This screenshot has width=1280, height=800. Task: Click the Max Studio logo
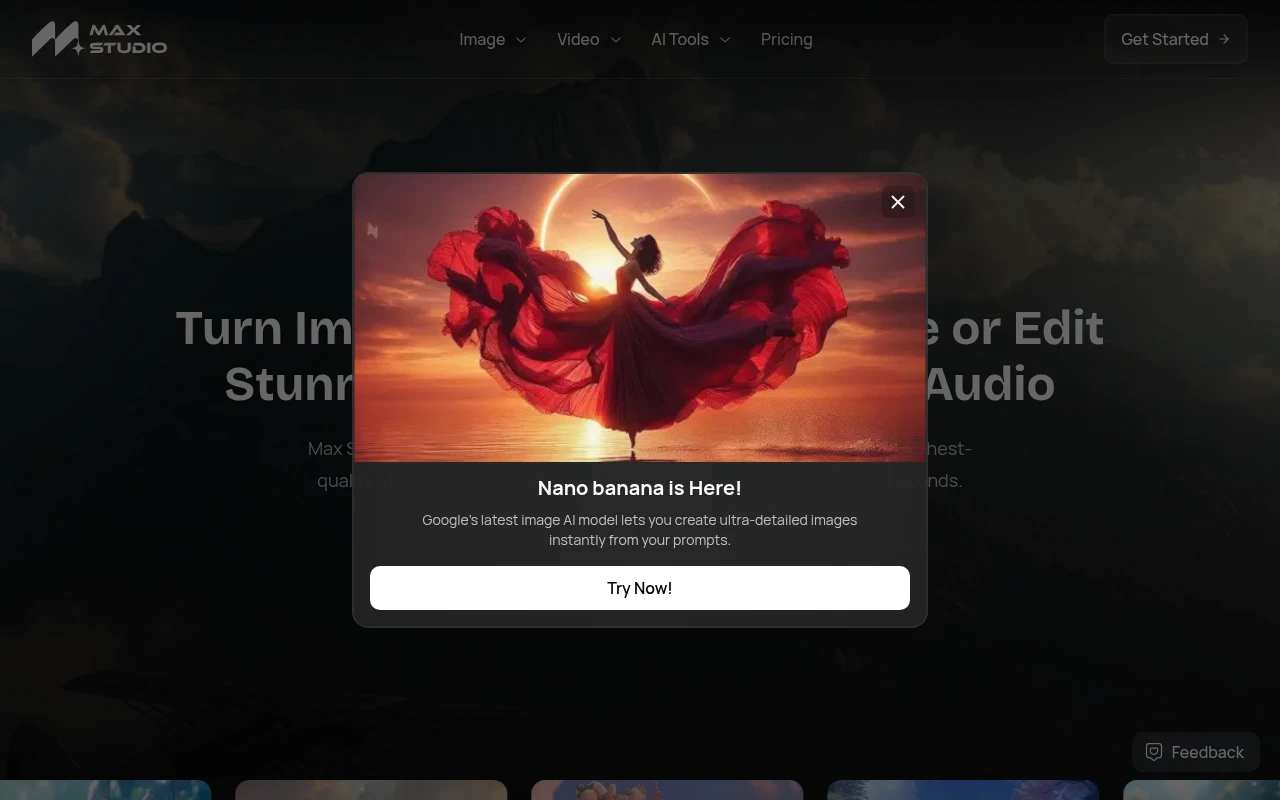pyautogui.click(x=99, y=39)
